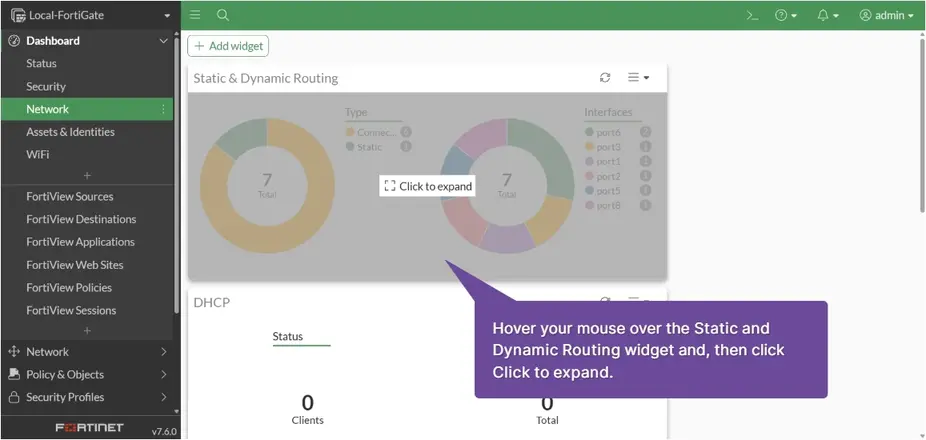Select the port8 interface legend entry

[x=618, y=206]
